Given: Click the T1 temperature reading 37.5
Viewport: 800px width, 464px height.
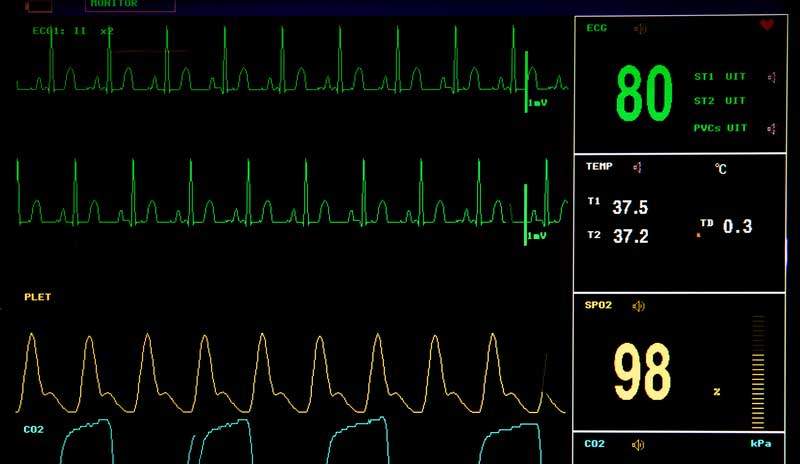Looking at the screenshot, I should coord(630,208).
